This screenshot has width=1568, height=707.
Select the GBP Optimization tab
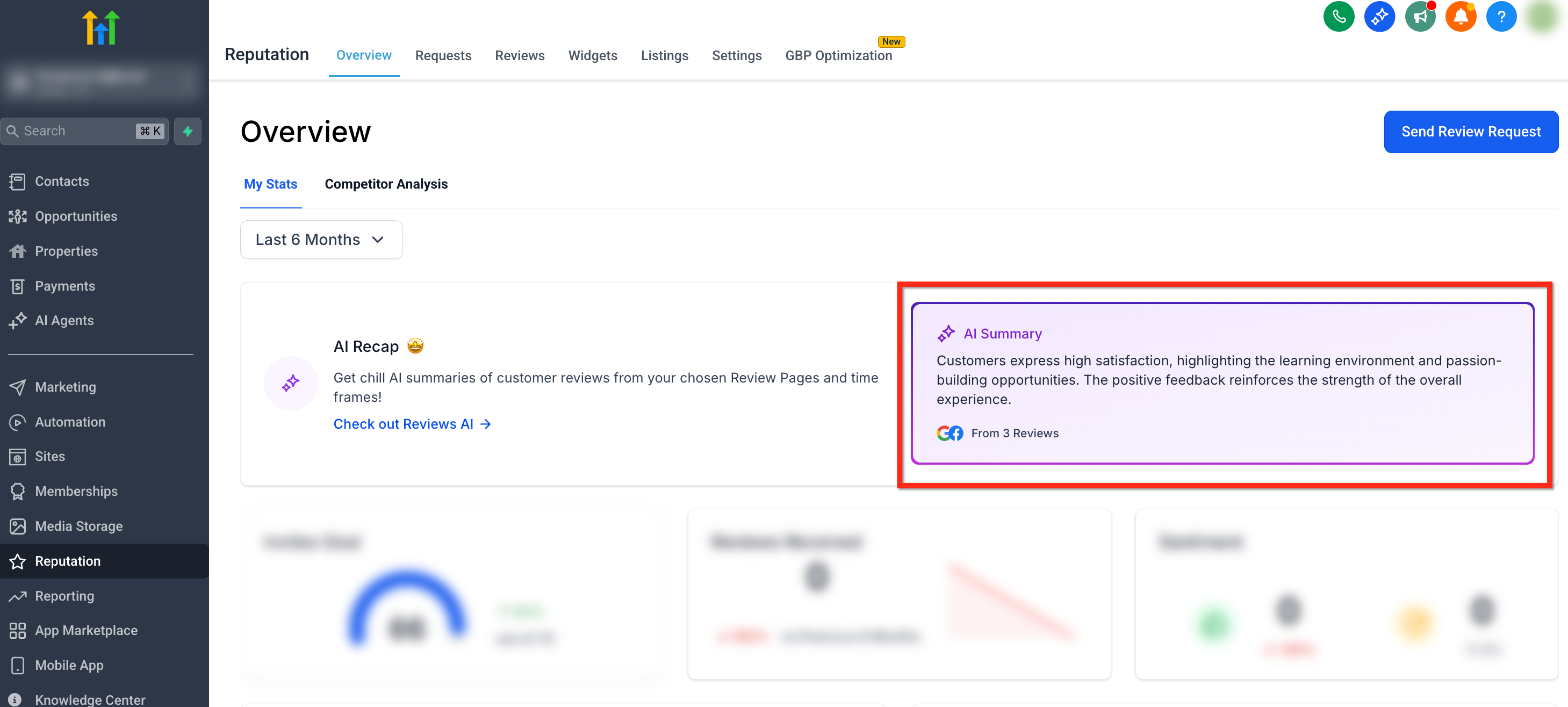click(838, 55)
